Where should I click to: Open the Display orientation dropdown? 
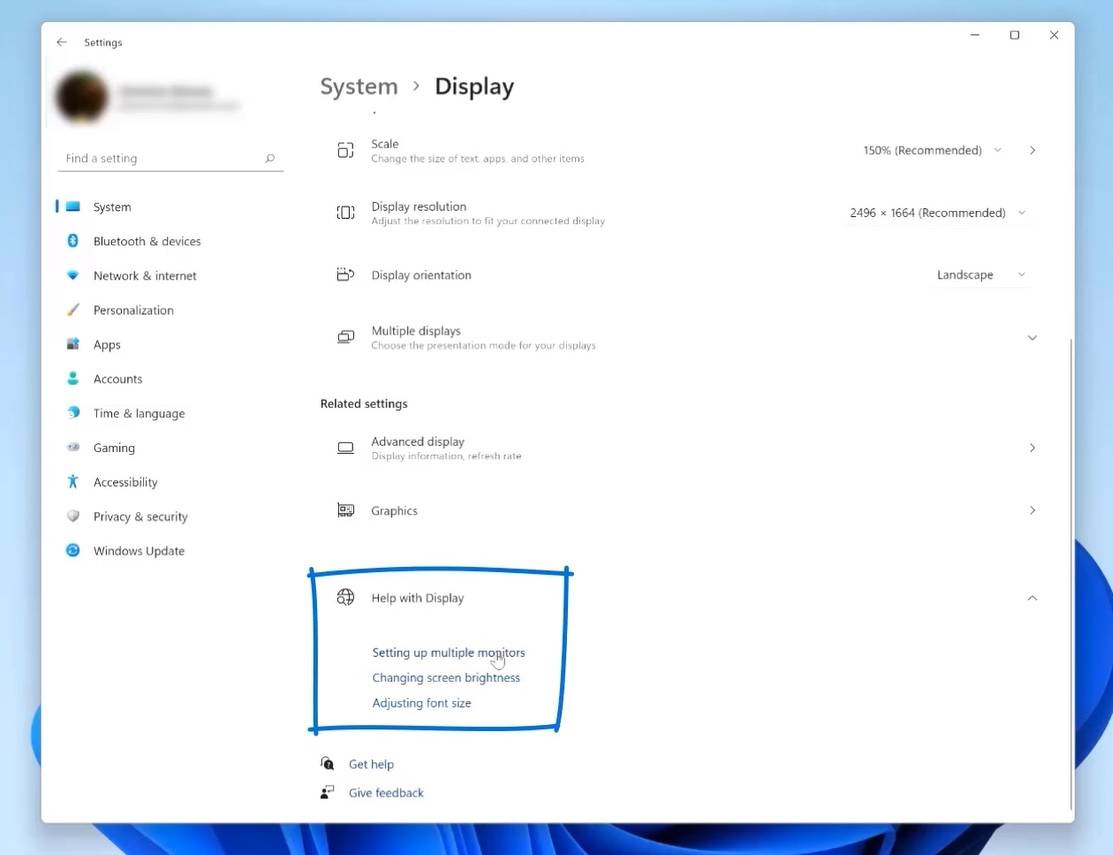(1019, 274)
